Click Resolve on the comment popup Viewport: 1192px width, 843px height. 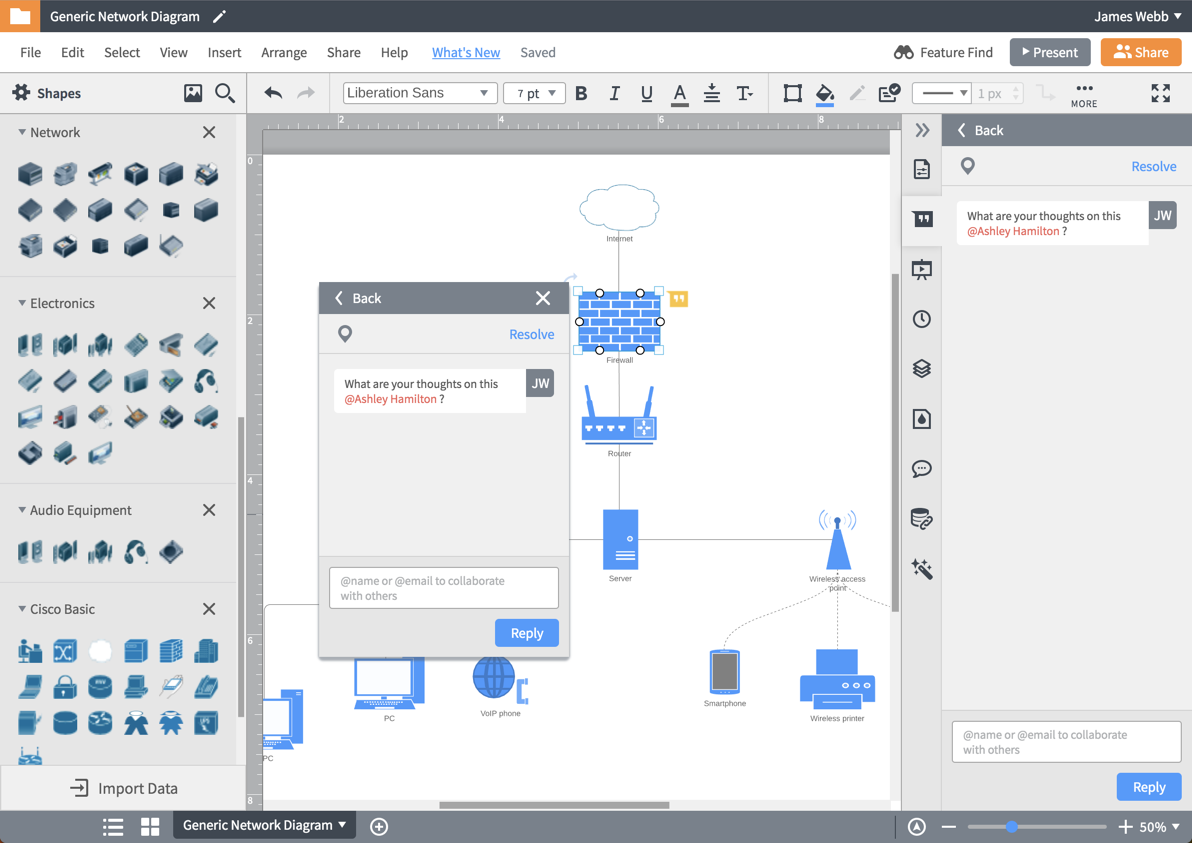click(531, 334)
